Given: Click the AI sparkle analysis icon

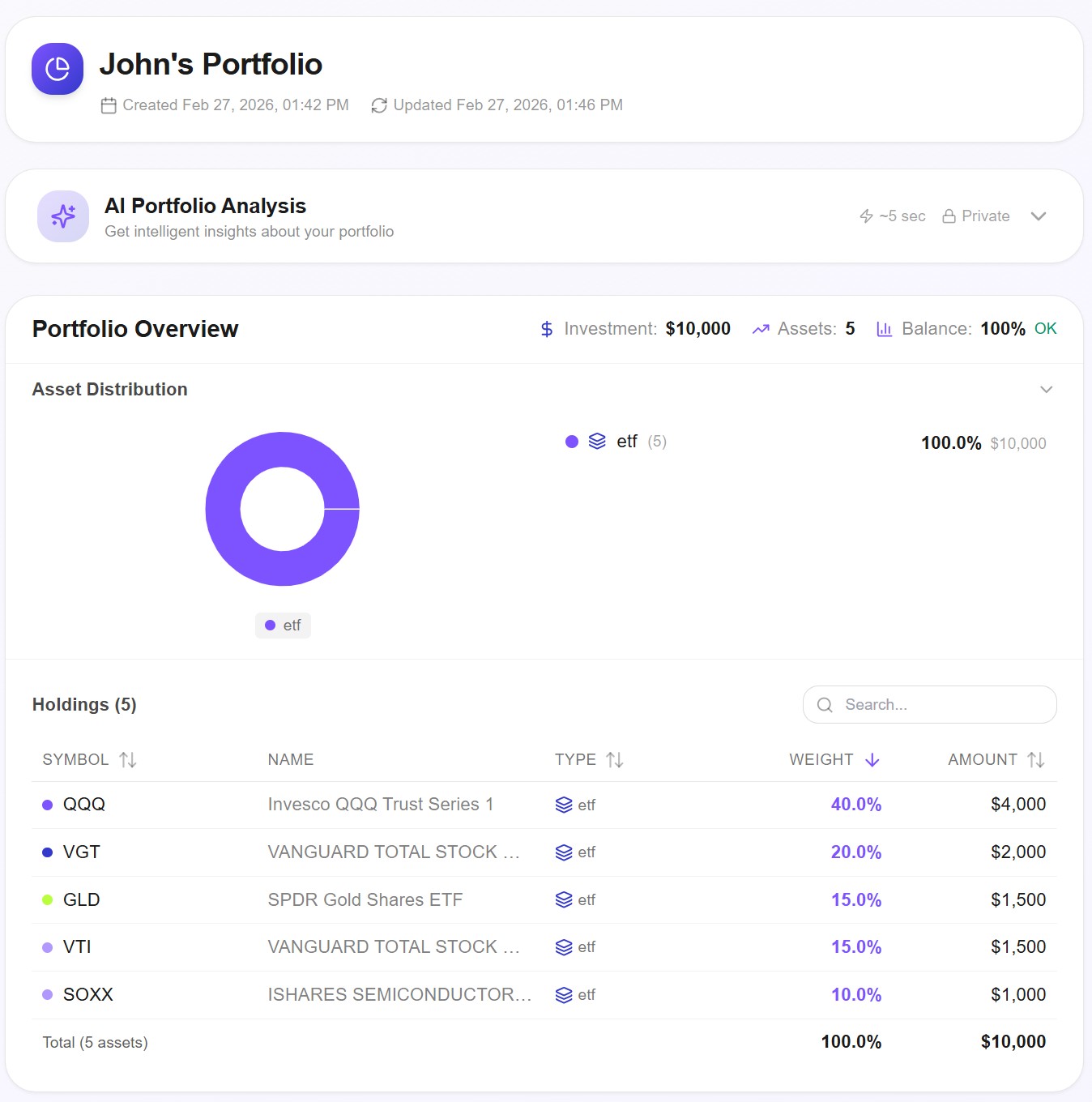Looking at the screenshot, I should 62,216.
